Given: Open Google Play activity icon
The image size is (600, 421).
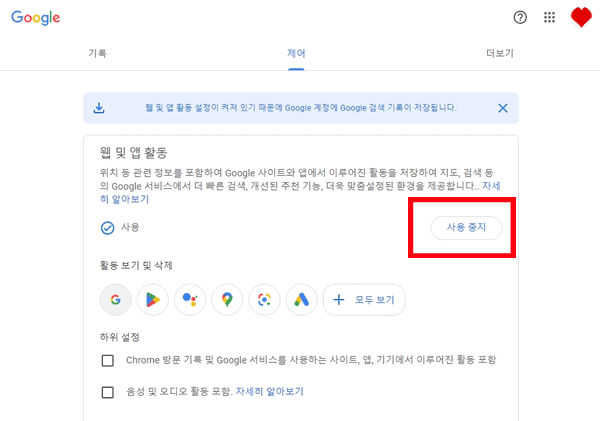Looking at the screenshot, I should [153, 300].
